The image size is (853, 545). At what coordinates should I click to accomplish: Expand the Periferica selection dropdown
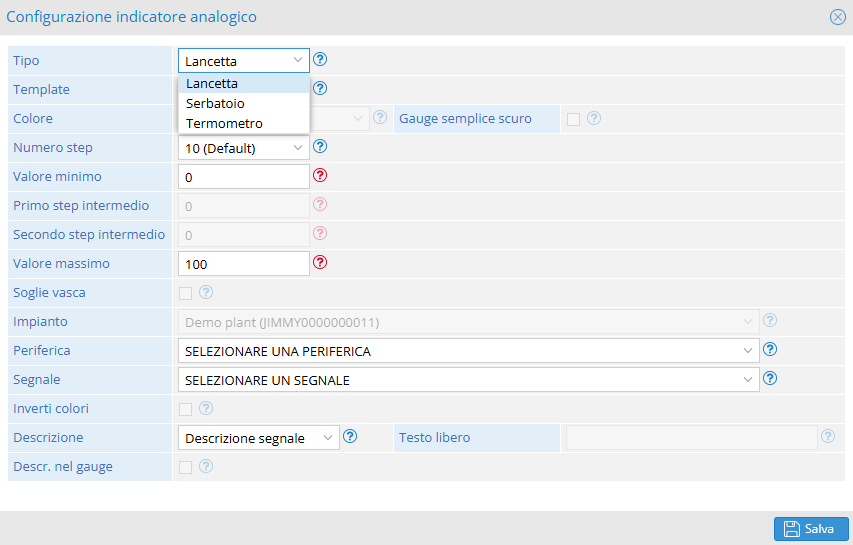tap(468, 351)
